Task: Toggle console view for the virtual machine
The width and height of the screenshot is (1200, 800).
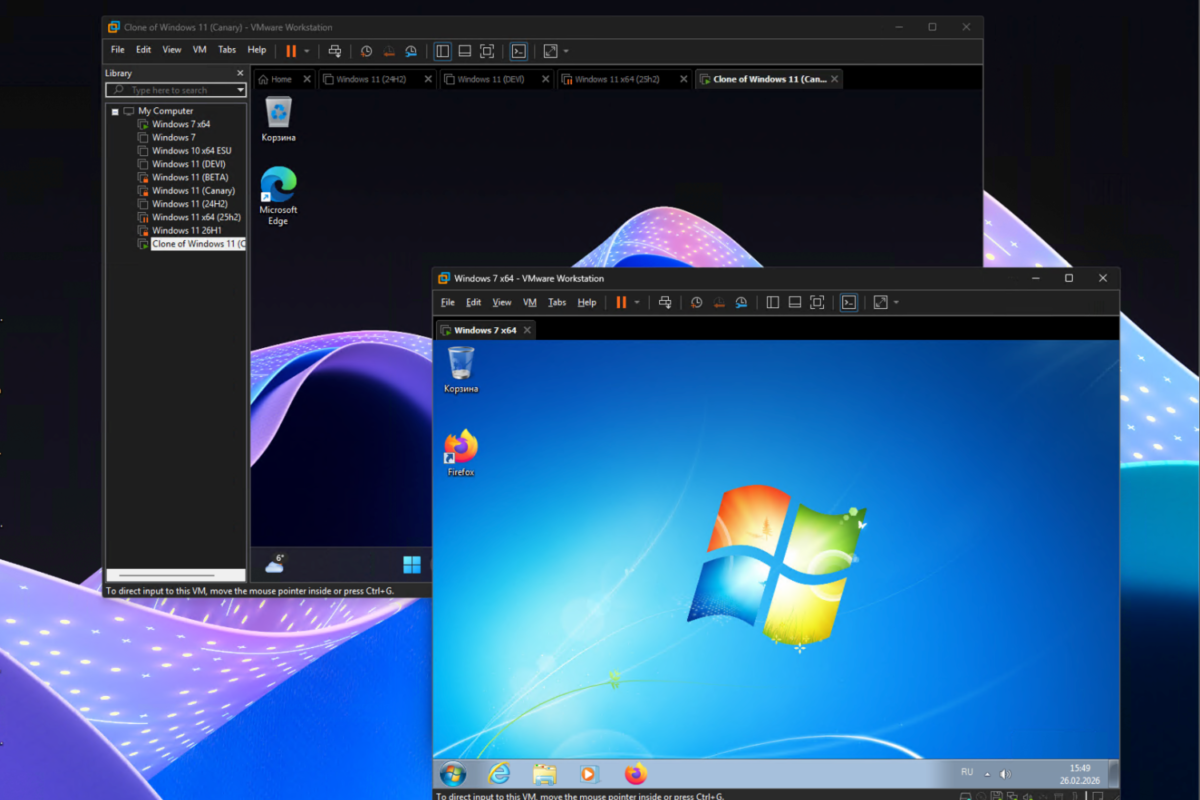Action: click(848, 301)
